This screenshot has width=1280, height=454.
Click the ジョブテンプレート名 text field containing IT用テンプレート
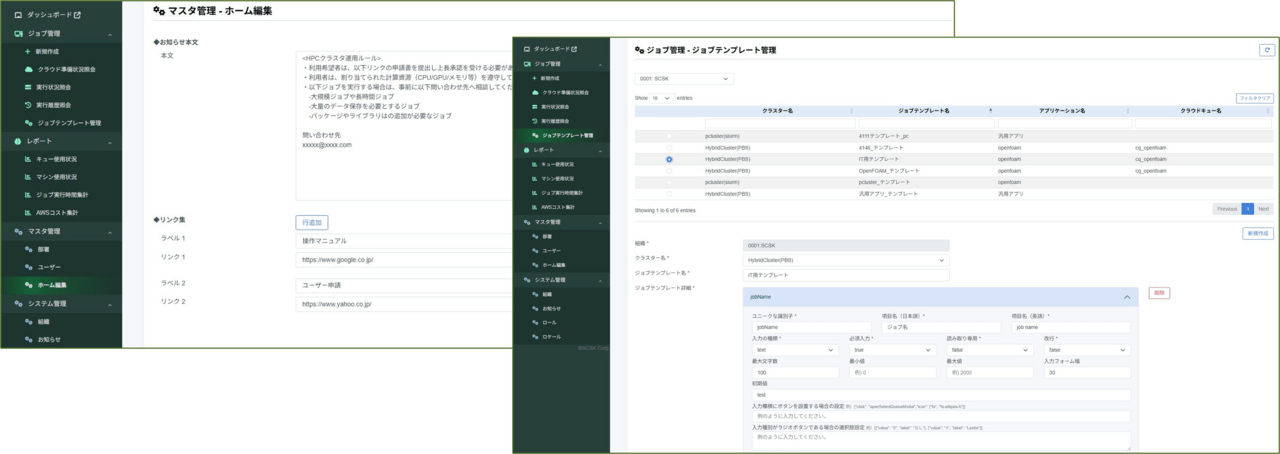[846, 274]
